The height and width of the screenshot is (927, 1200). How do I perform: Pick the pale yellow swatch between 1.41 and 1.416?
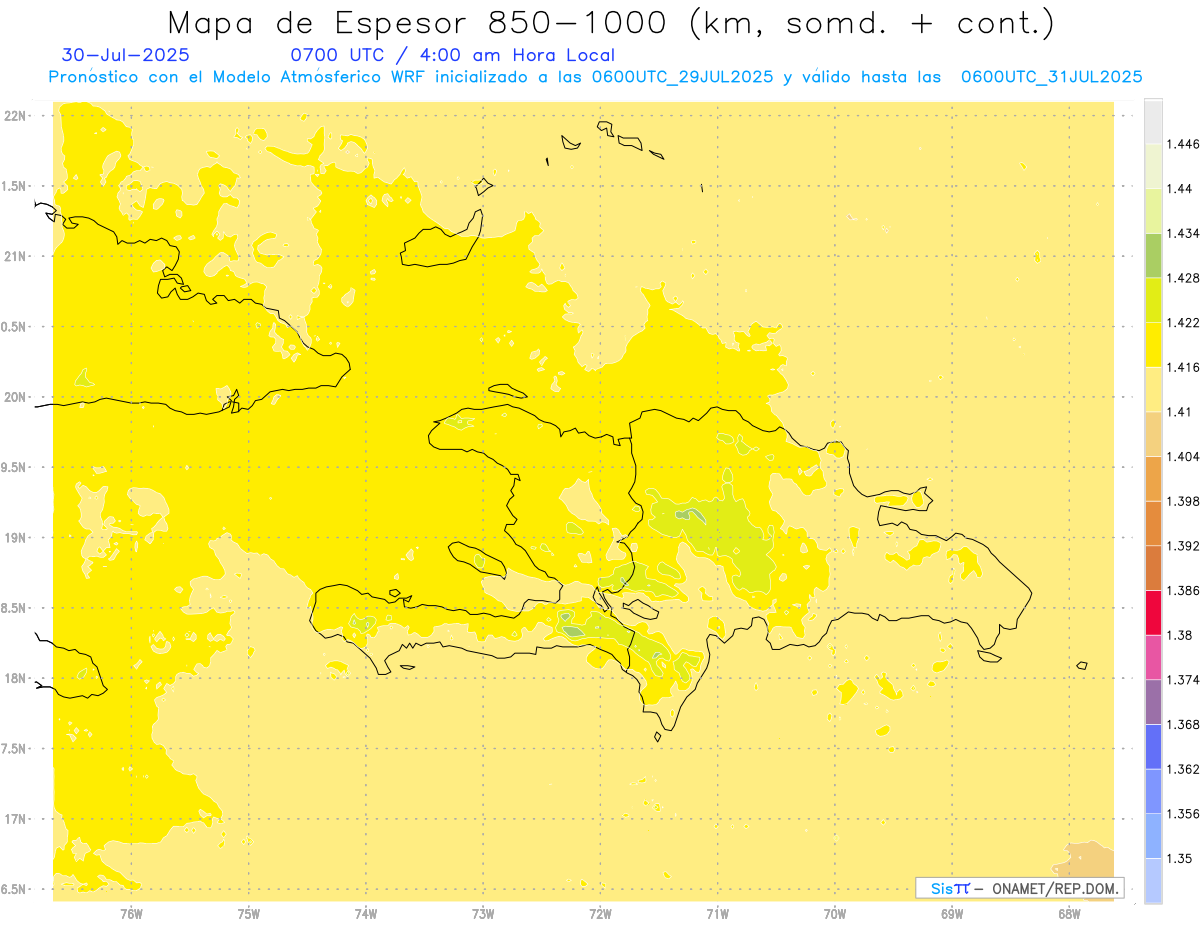point(1153,390)
